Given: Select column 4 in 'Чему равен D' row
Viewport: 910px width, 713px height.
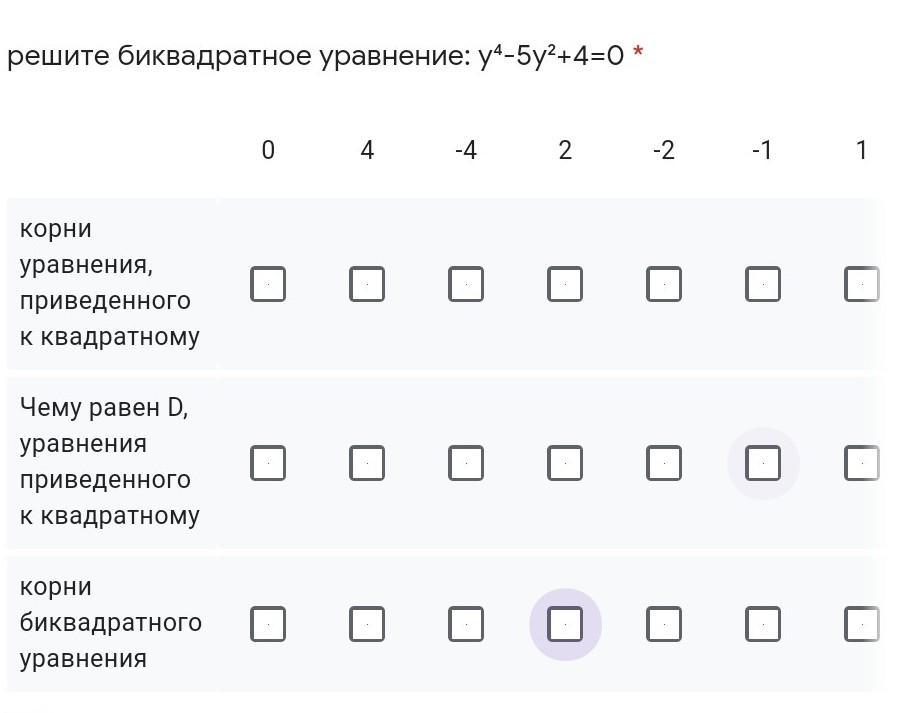Looking at the screenshot, I should (367, 464).
